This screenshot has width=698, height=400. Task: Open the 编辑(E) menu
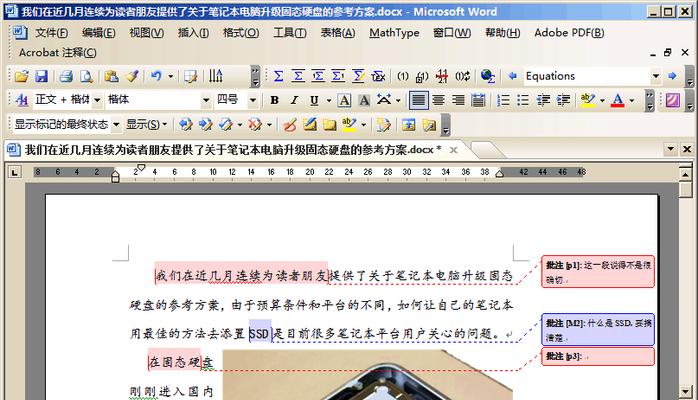pos(99,32)
